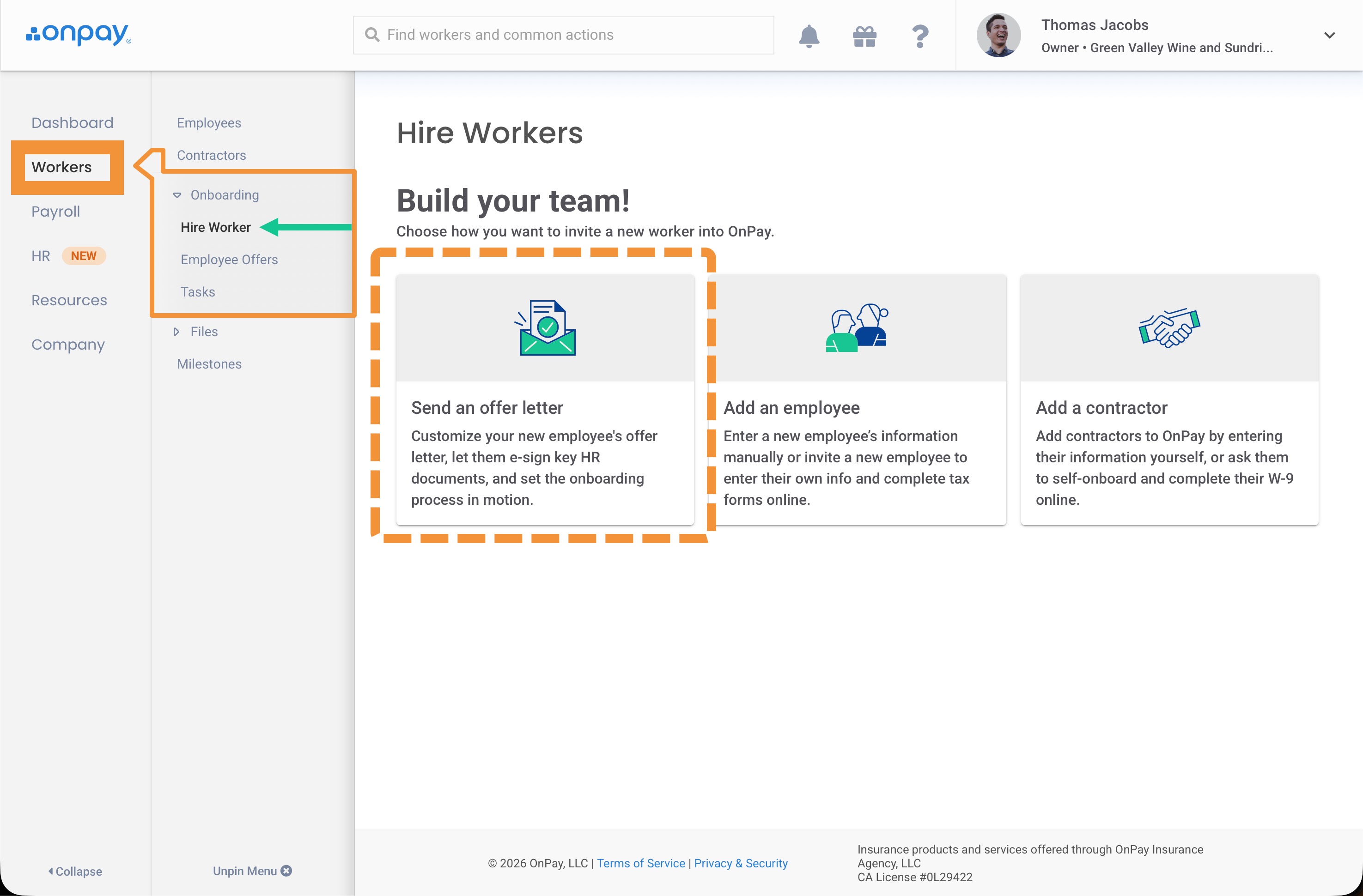Open the Privacy & Security link
The height and width of the screenshot is (896, 1363).
coord(741,863)
